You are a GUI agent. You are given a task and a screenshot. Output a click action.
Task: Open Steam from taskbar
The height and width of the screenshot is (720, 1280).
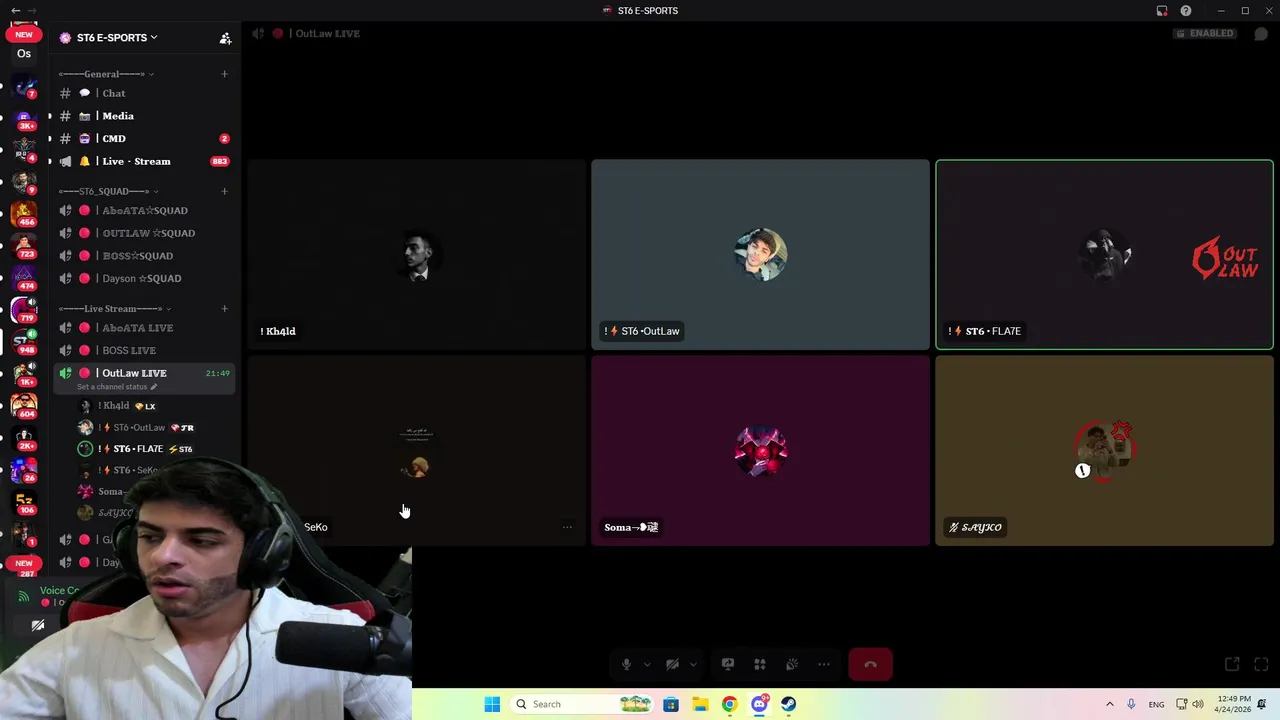[789, 704]
